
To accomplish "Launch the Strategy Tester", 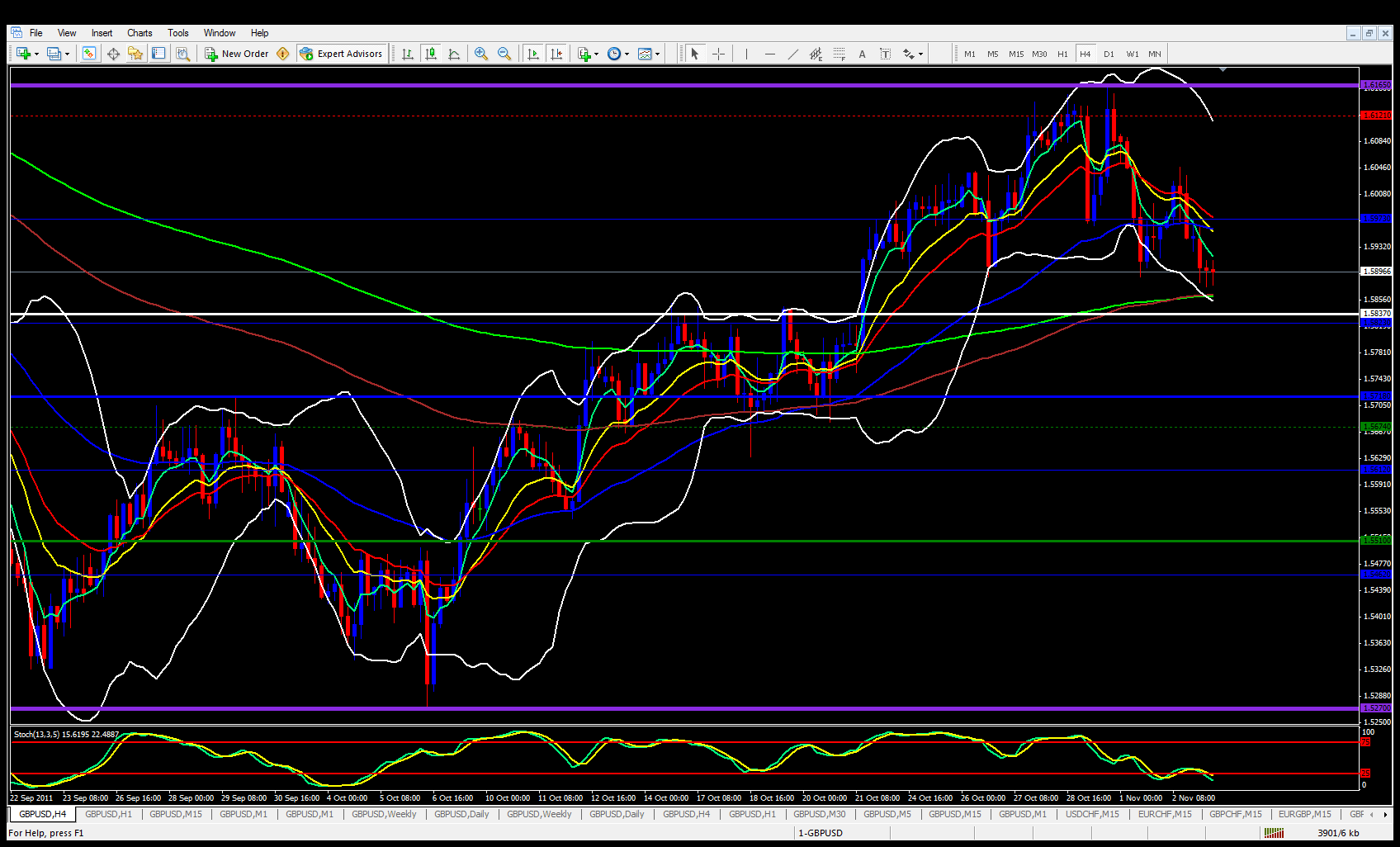I will click(x=182, y=54).
